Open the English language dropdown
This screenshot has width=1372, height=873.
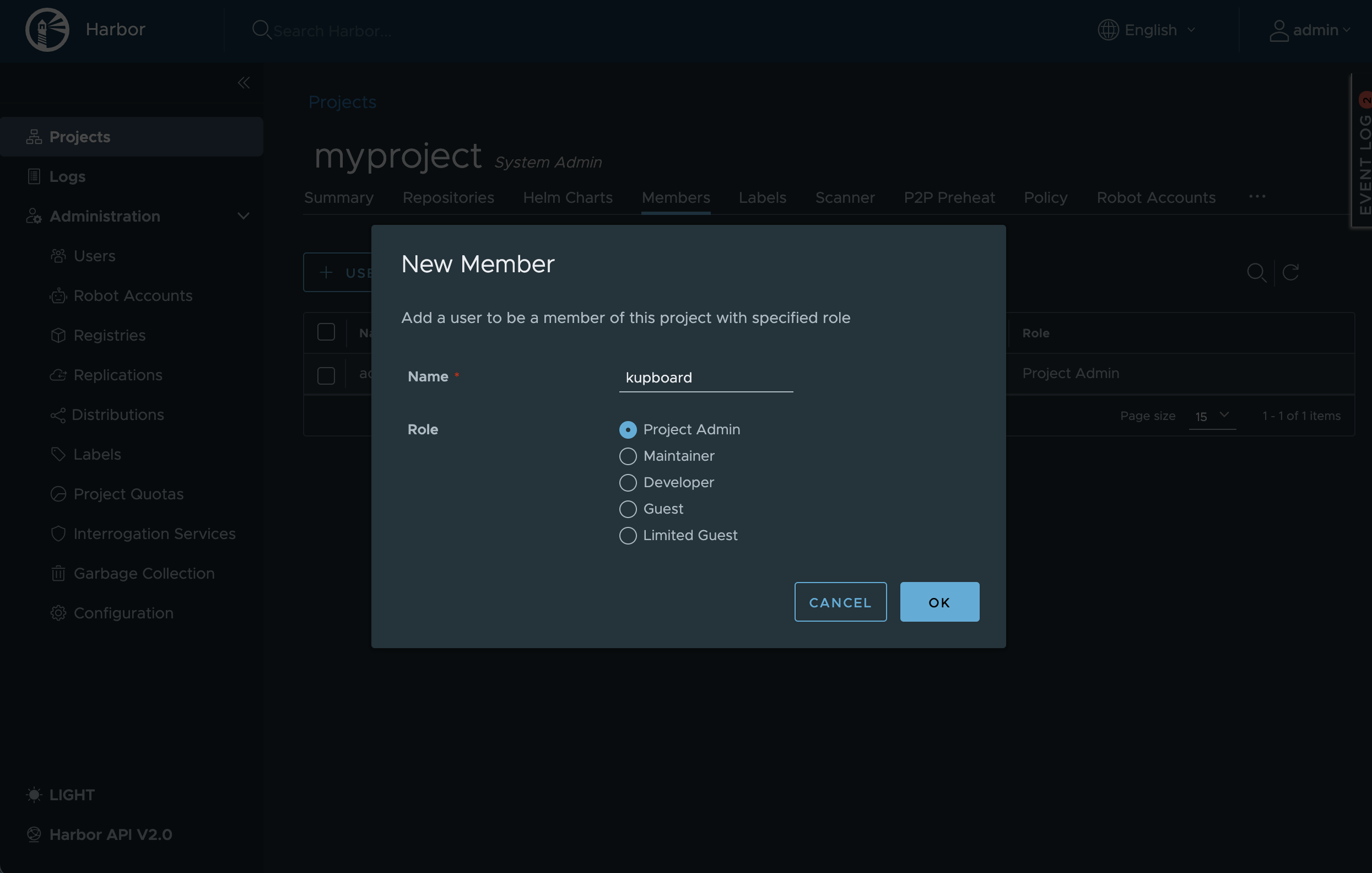point(1147,30)
